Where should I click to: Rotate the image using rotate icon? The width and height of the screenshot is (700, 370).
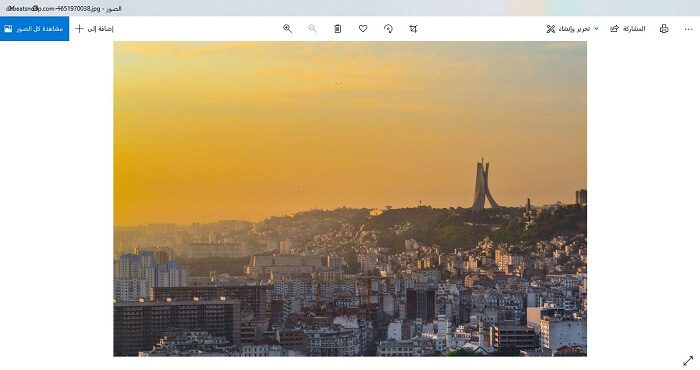[x=388, y=29]
